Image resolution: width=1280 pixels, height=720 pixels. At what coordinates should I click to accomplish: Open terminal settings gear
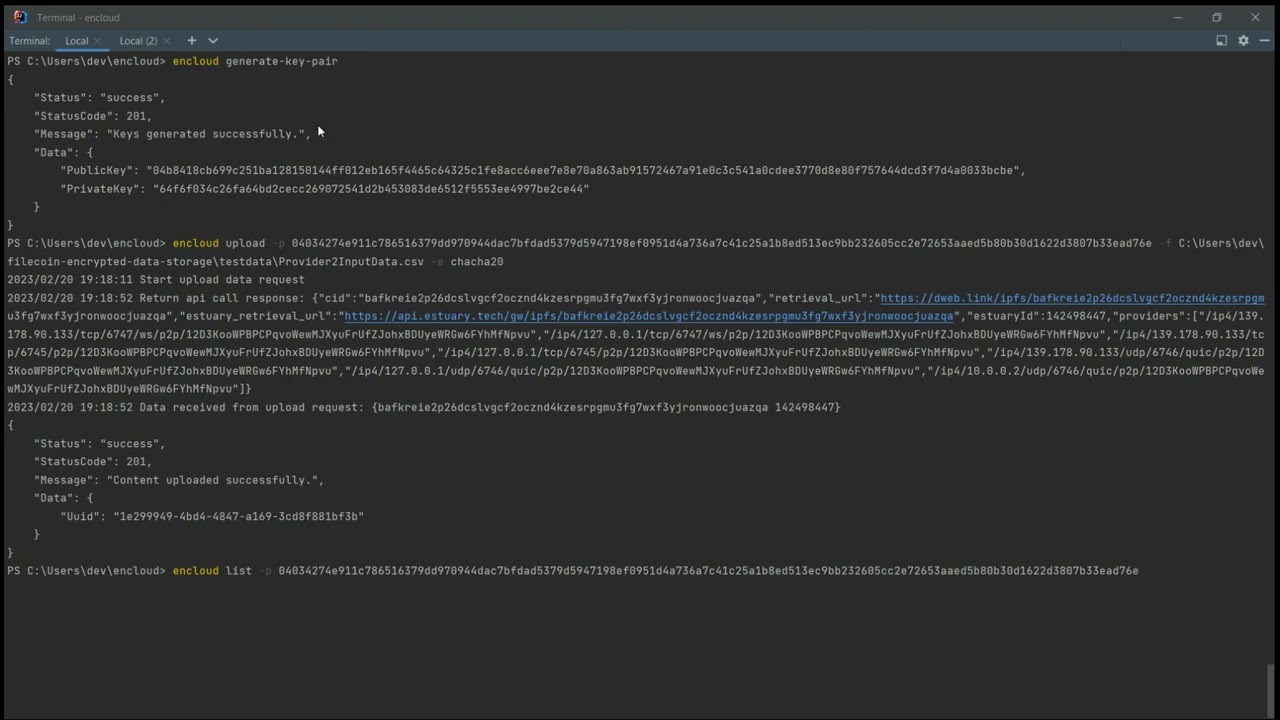coord(1243,41)
